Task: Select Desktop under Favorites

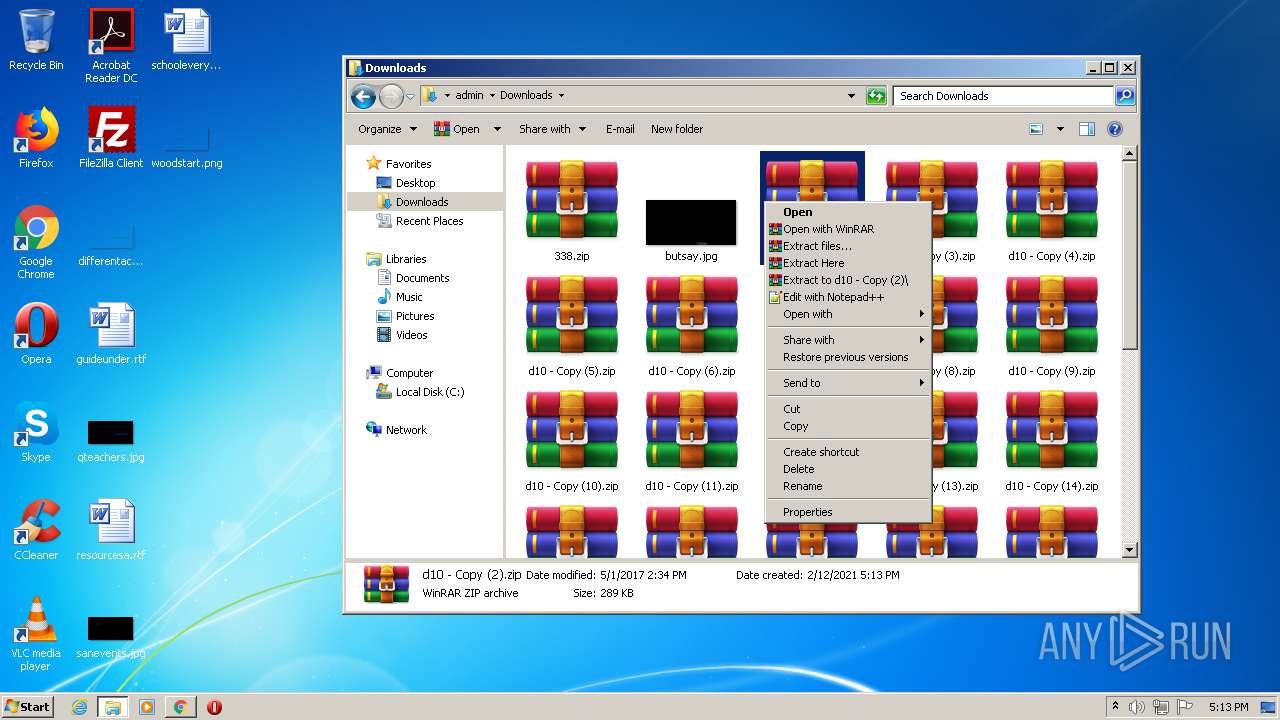Action: [406, 183]
